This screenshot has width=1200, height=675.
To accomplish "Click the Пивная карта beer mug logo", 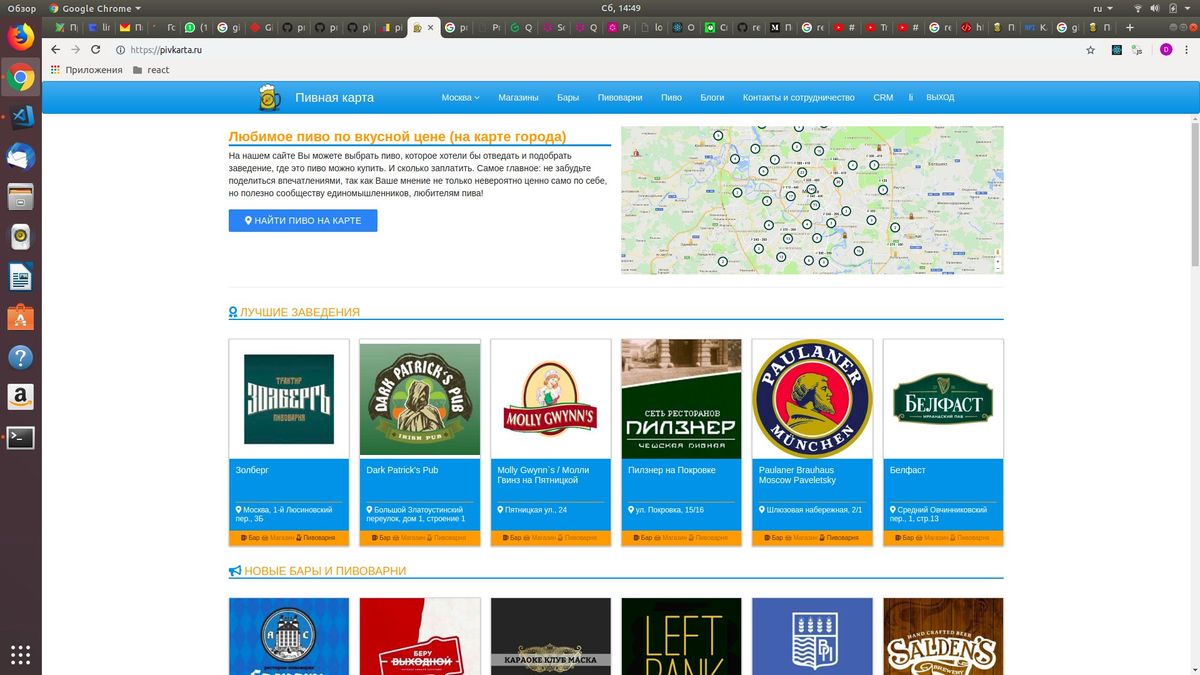I will (270, 97).
